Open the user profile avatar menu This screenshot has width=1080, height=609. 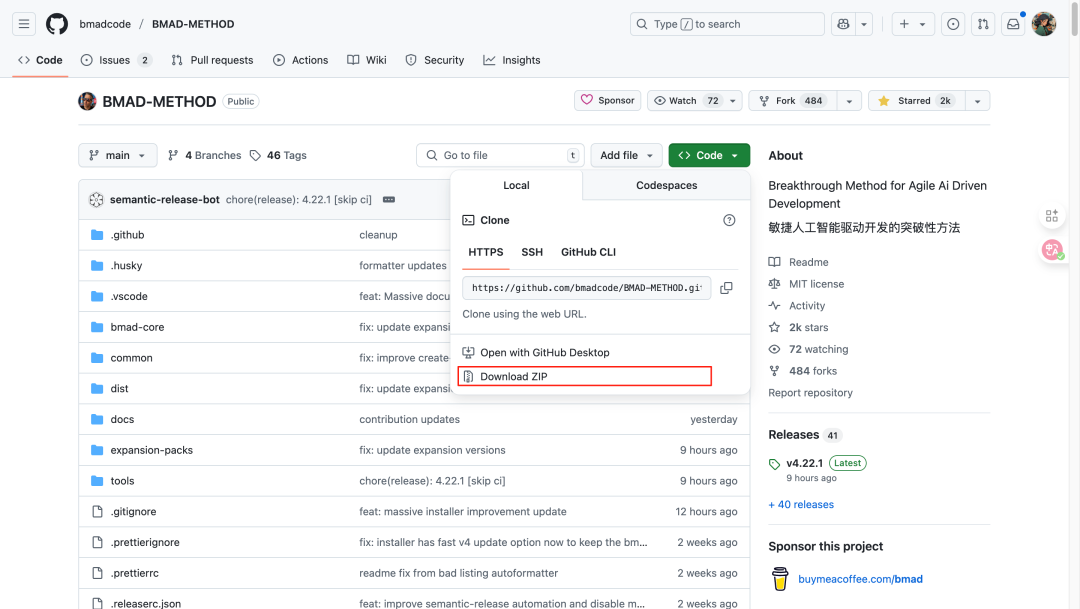pos(1043,24)
